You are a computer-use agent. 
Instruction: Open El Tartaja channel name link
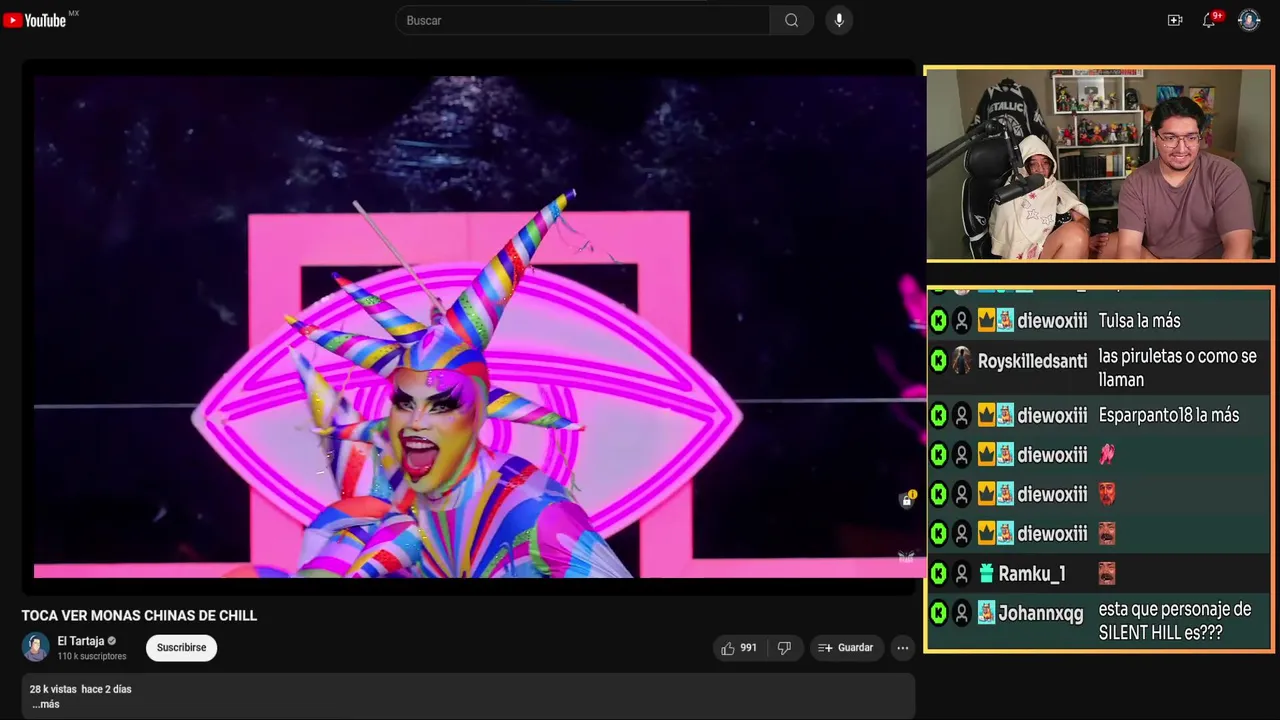[80, 641]
